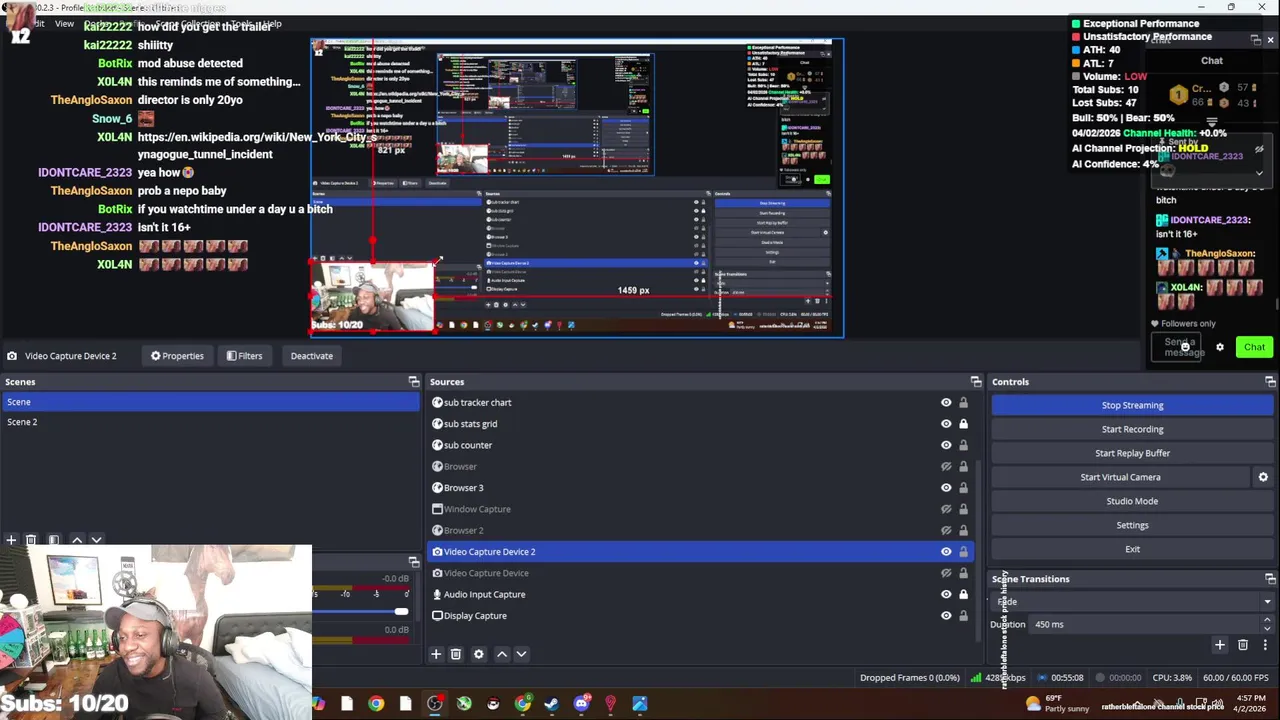Screen dimensions: 1280x720
Task: Hide Video Capture Device 2 source
Action: (x=946, y=552)
